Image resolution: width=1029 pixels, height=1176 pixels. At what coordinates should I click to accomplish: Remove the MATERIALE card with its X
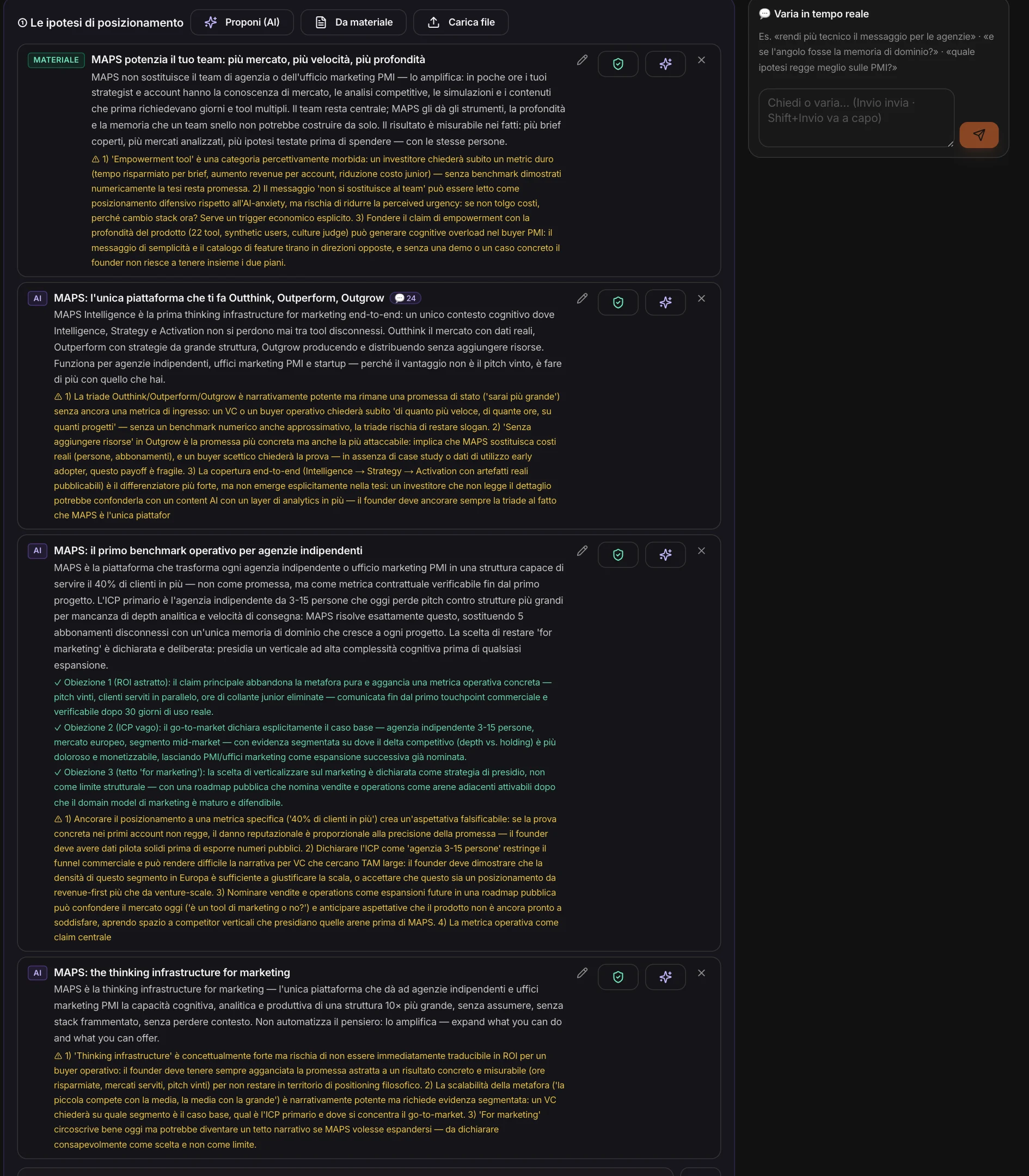tap(701, 60)
